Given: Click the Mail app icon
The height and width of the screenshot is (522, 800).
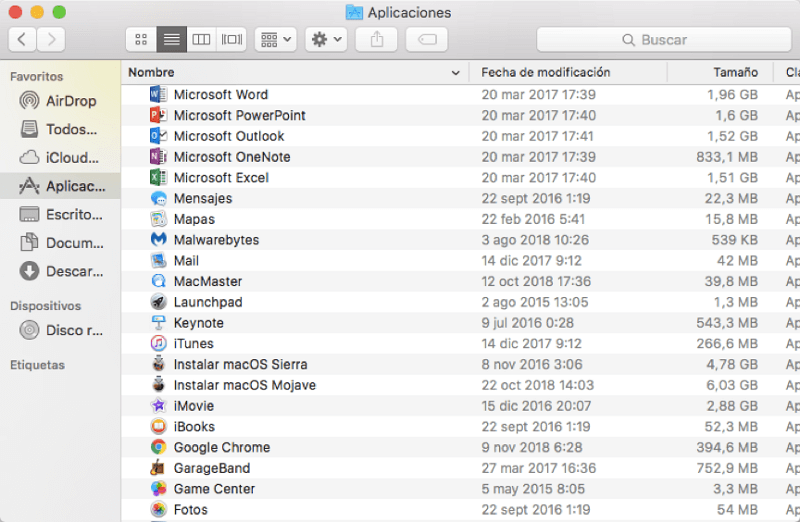Looking at the screenshot, I should pyautogui.click(x=158, y=260).
